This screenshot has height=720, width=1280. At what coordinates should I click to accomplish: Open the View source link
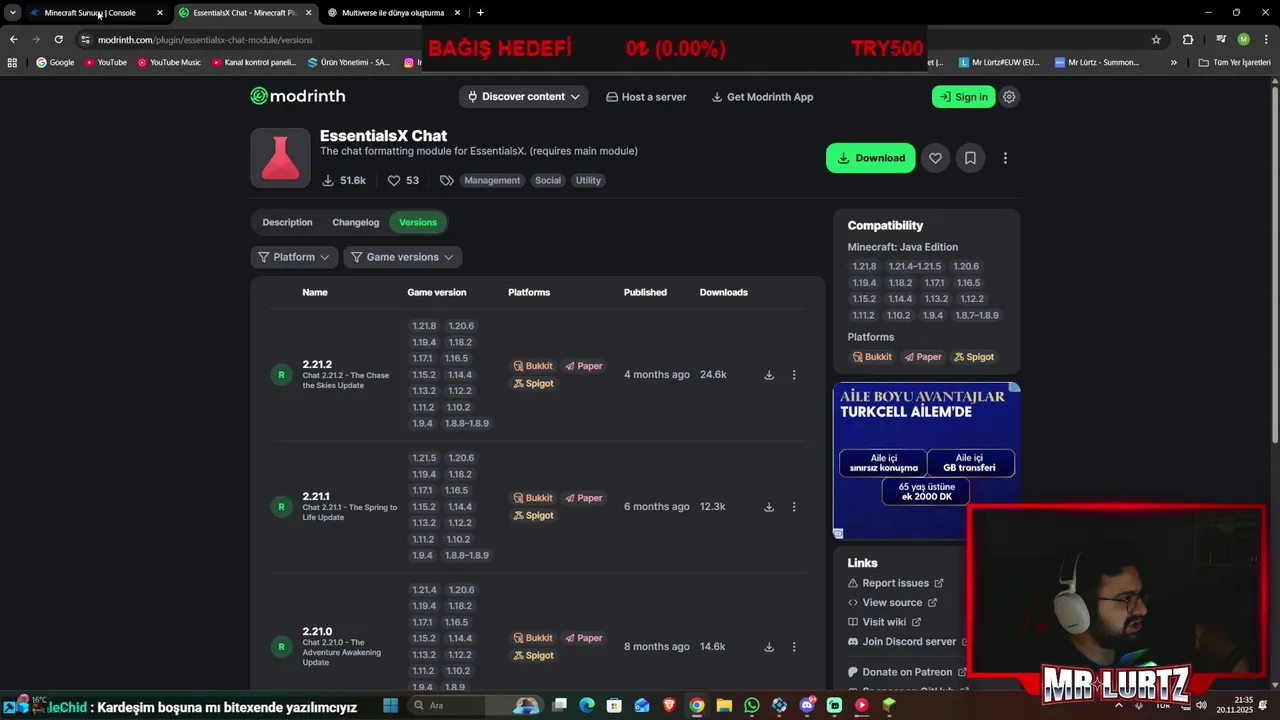[892, 602]
